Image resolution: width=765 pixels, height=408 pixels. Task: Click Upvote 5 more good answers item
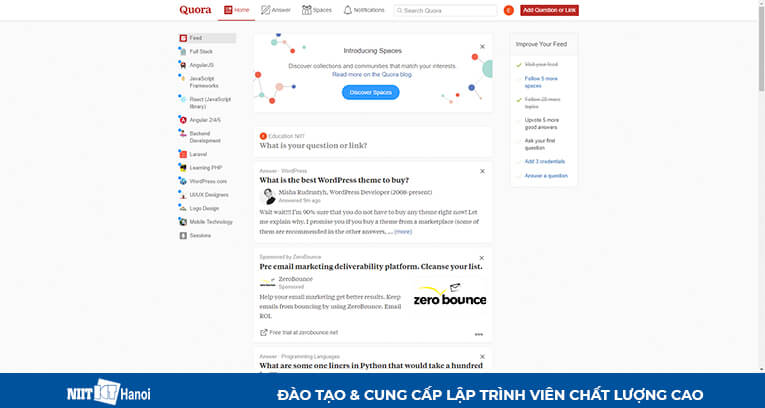542,123
